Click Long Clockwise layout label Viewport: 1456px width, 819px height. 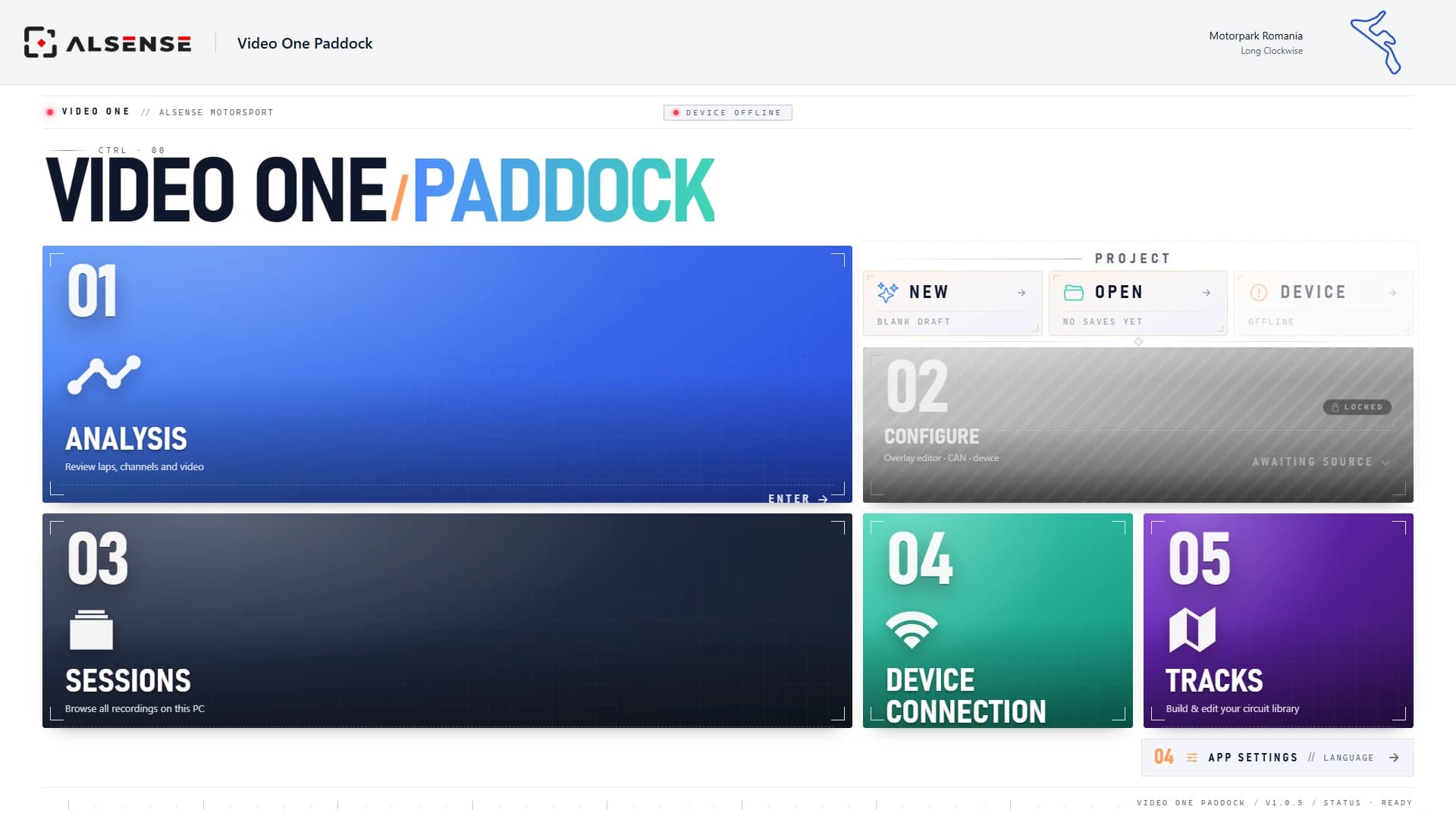[1272, 51]
